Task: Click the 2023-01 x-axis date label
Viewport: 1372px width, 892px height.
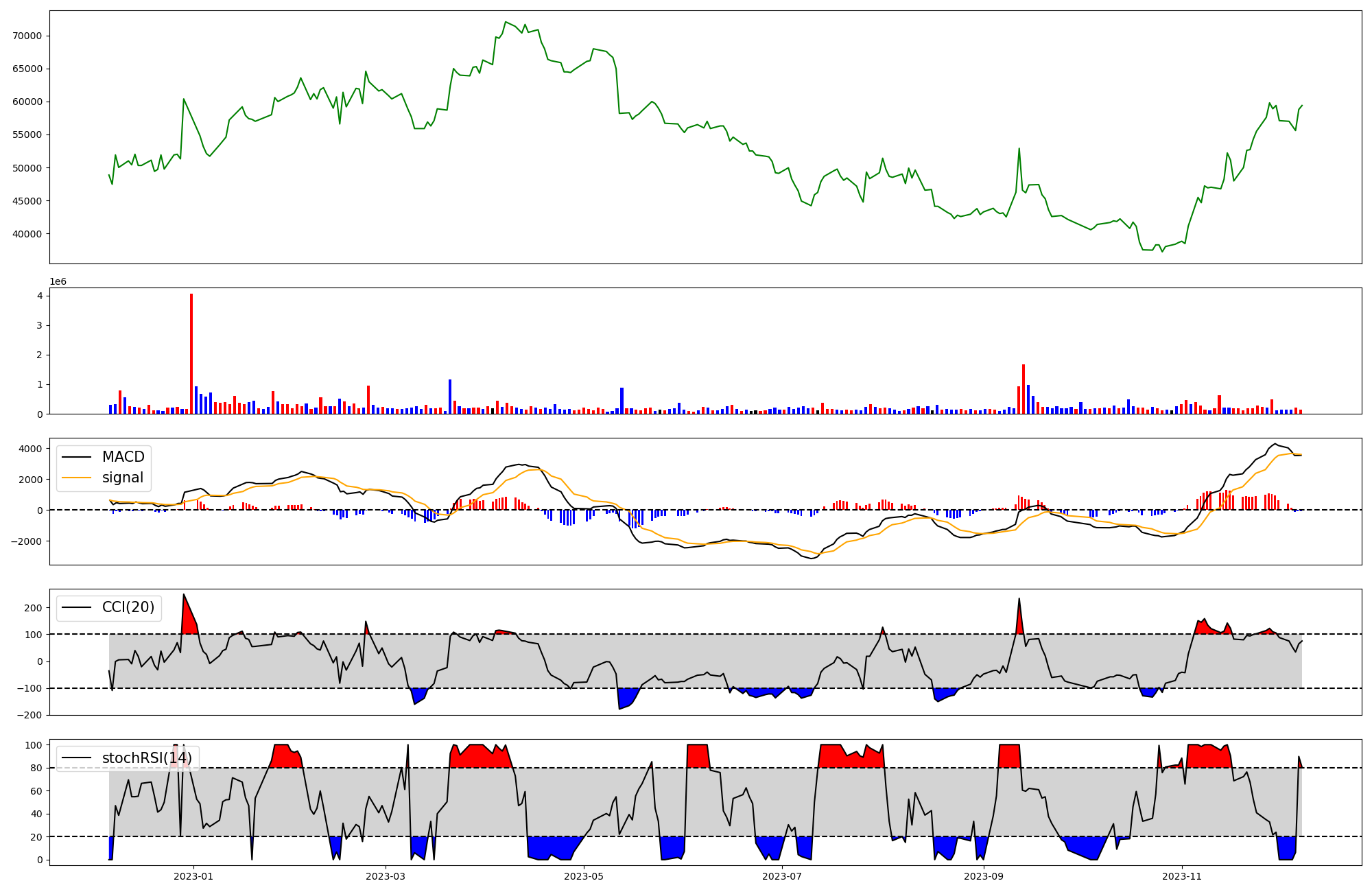Action: (193, 876)
